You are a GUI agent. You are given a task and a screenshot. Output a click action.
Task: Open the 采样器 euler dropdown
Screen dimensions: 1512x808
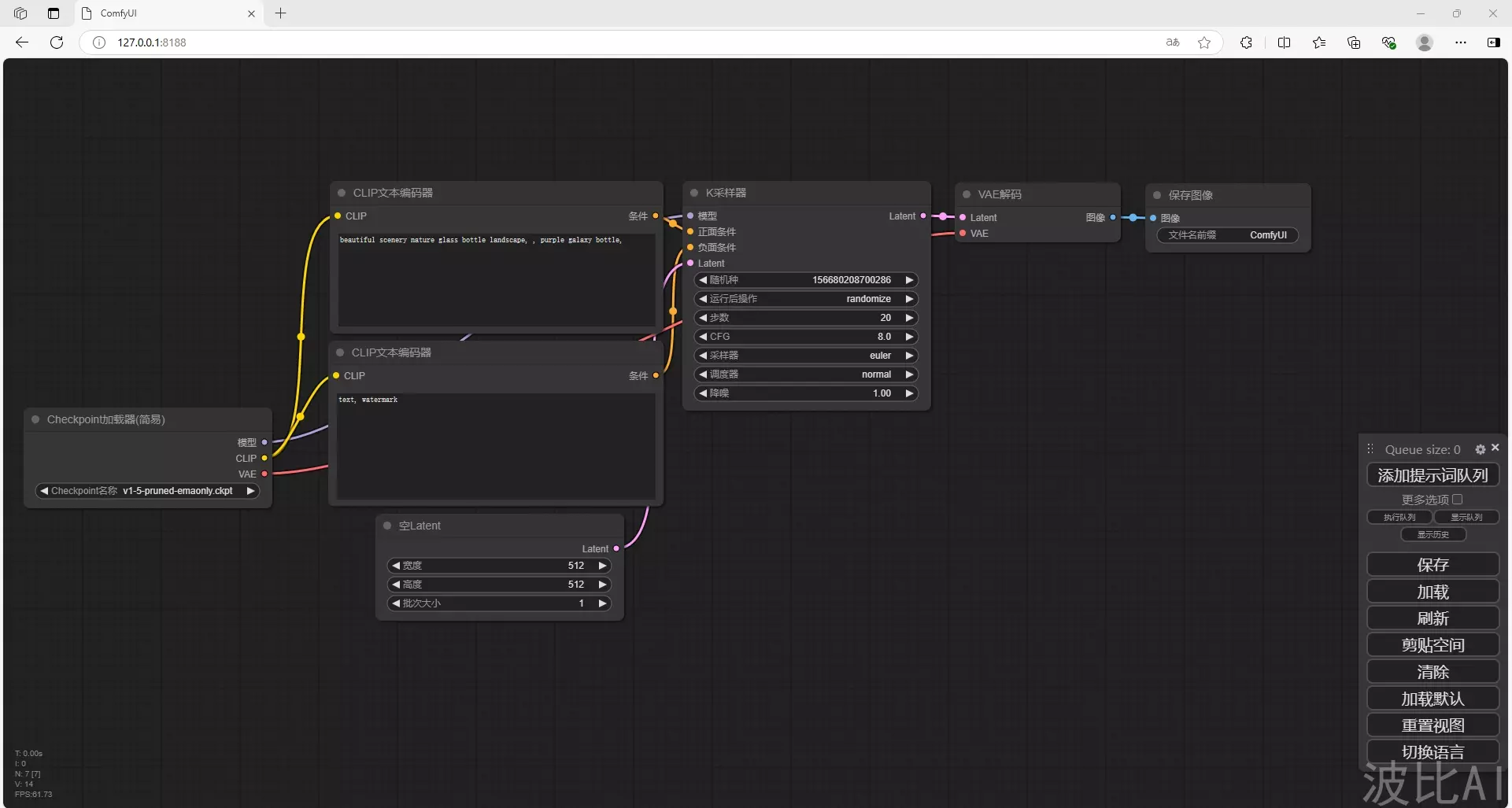(806, 356)
